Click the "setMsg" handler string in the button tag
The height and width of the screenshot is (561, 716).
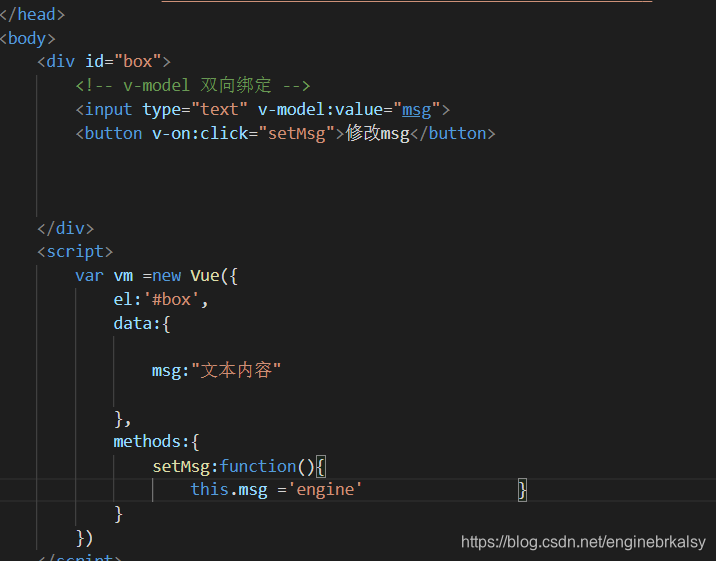pos(297,134)
